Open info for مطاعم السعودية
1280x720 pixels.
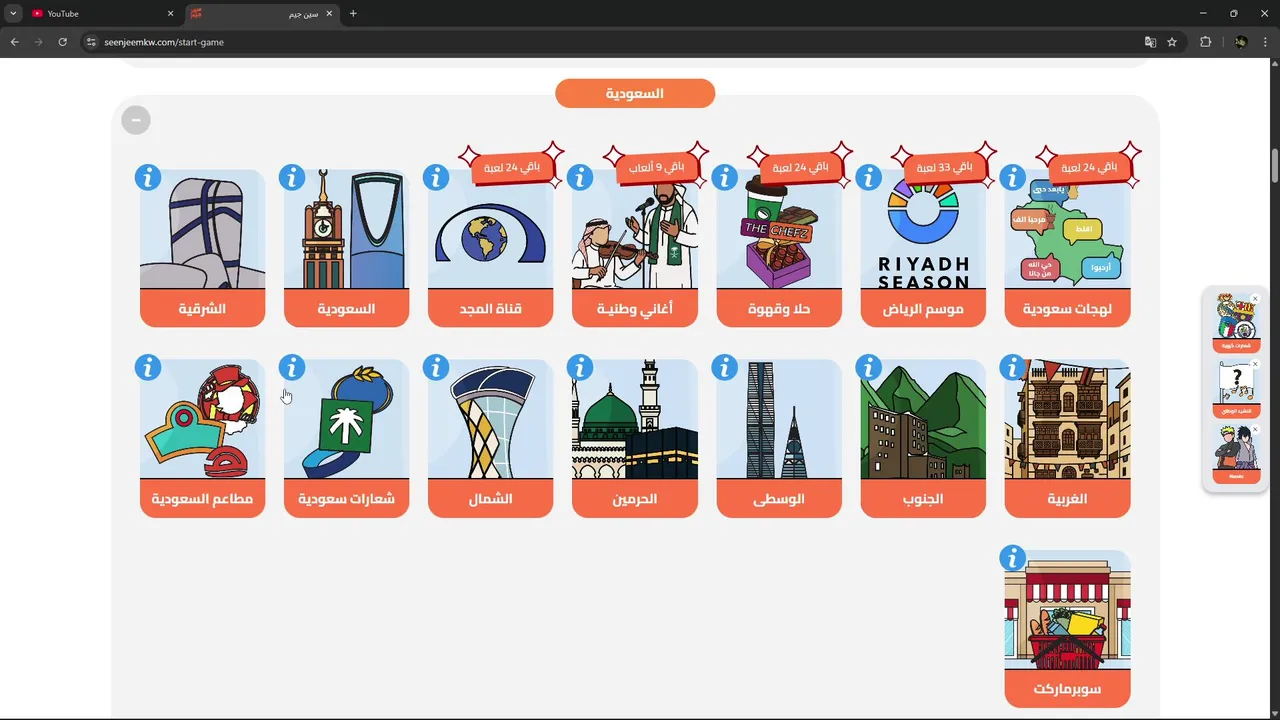148,367
